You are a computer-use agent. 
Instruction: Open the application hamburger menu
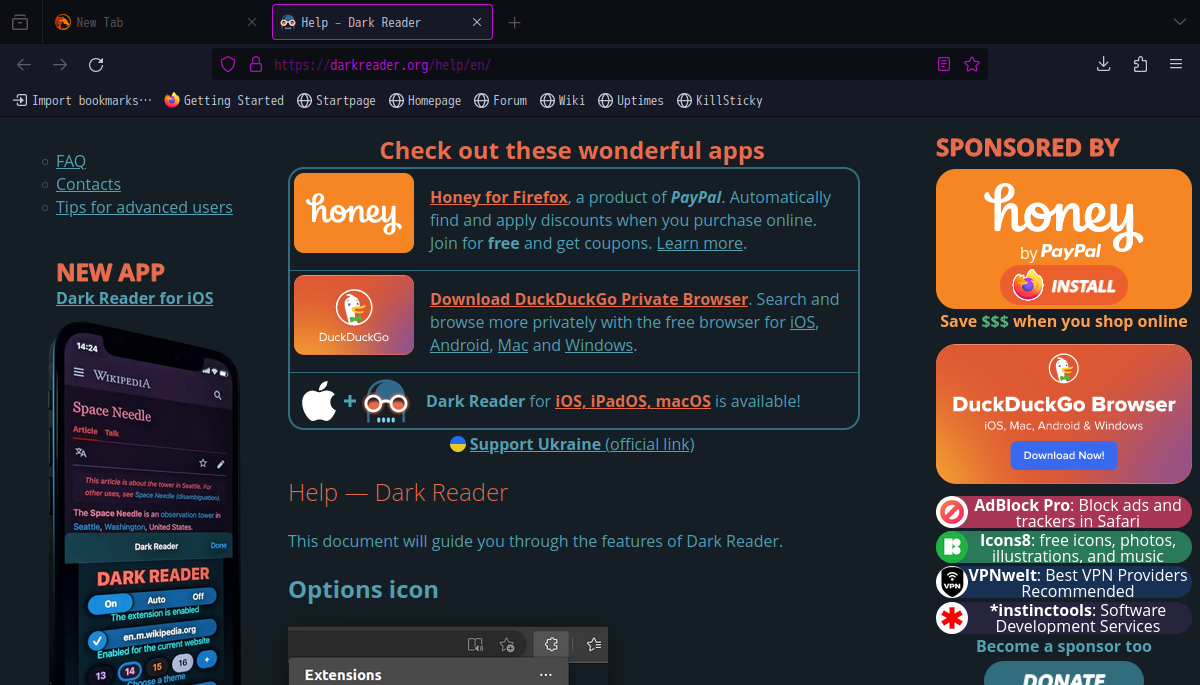[x=1176, y=64]
